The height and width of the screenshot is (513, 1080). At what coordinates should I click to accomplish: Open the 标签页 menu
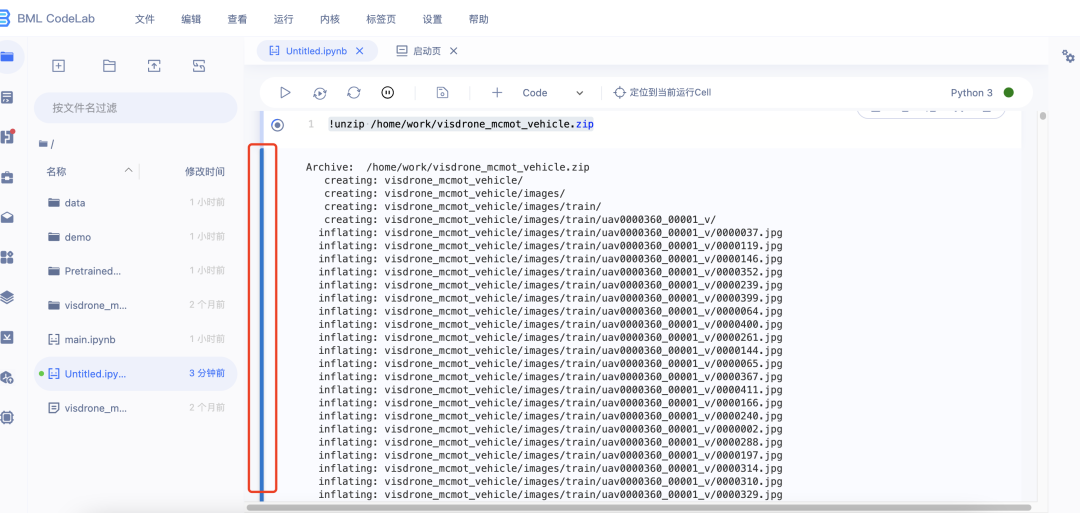coord(381,19)
